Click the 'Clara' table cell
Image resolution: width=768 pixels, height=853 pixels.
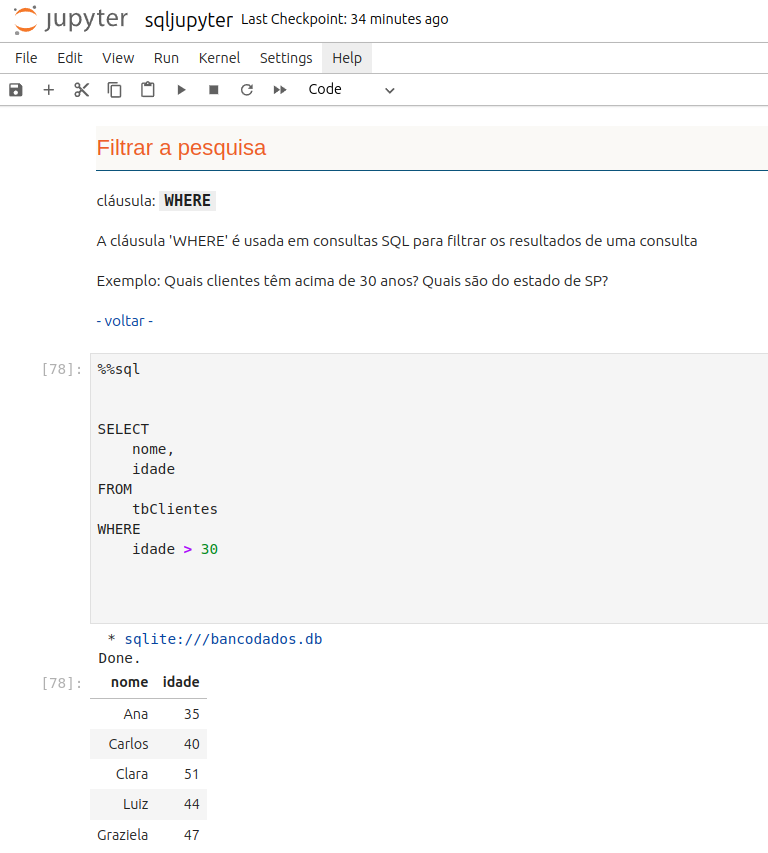click(132, 774)
